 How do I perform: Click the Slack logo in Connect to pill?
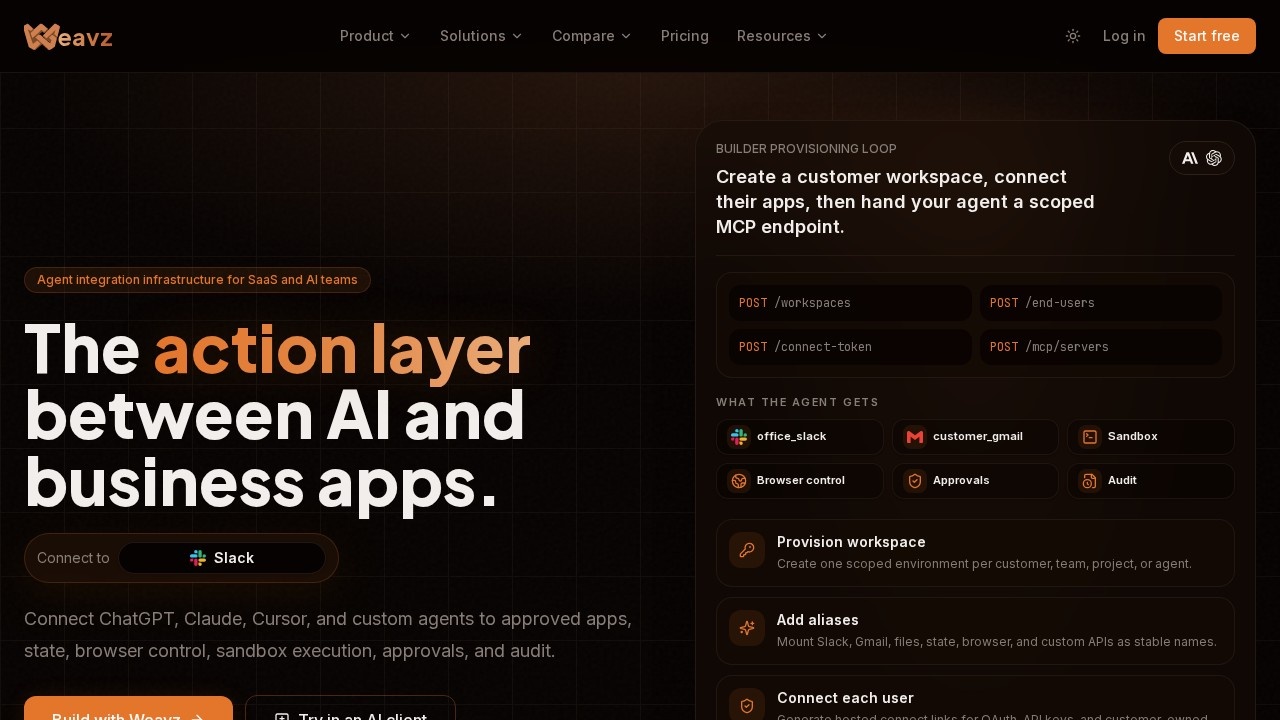point(198,558)
